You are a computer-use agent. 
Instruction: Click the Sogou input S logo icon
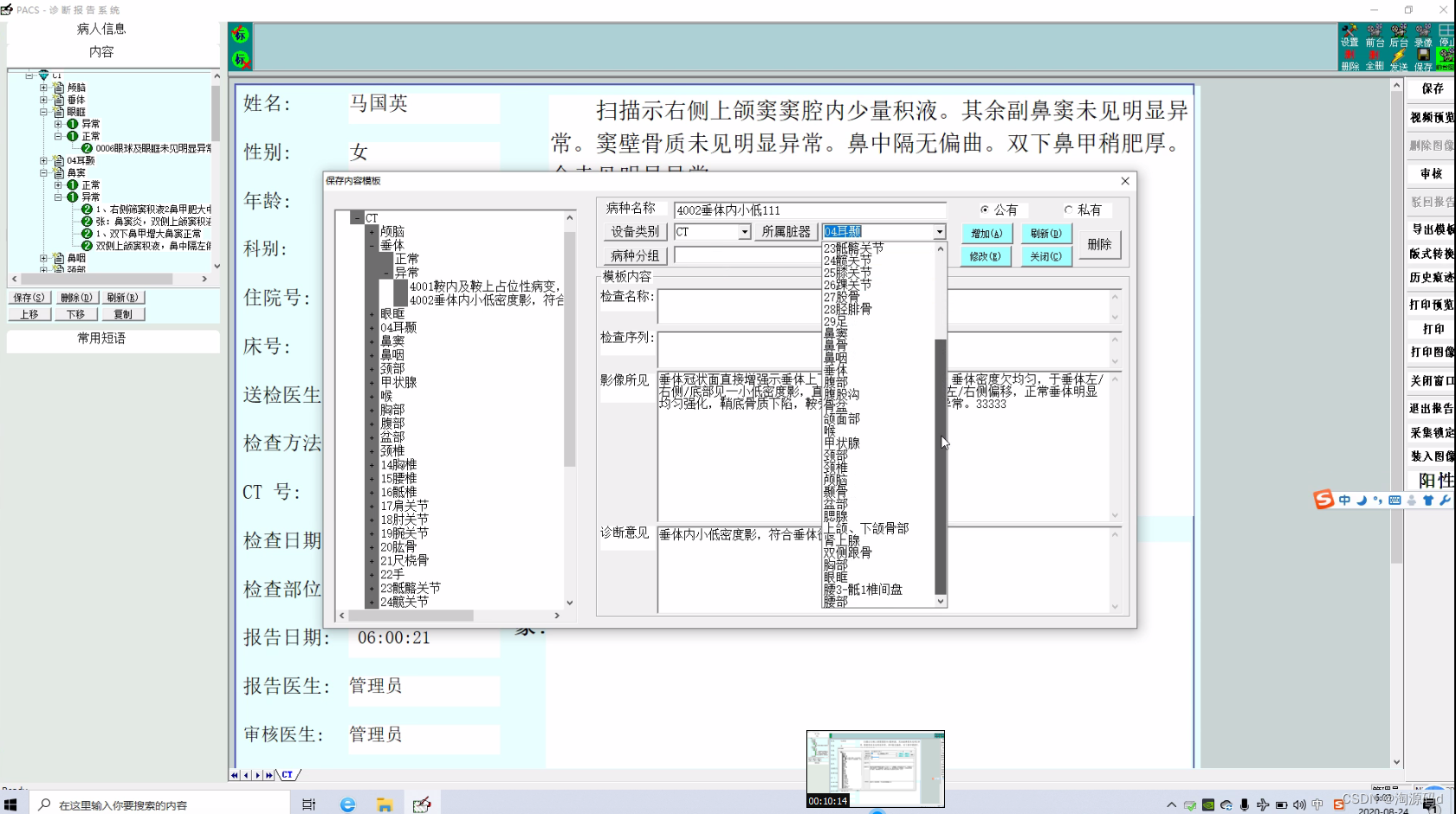[1323, 500]
